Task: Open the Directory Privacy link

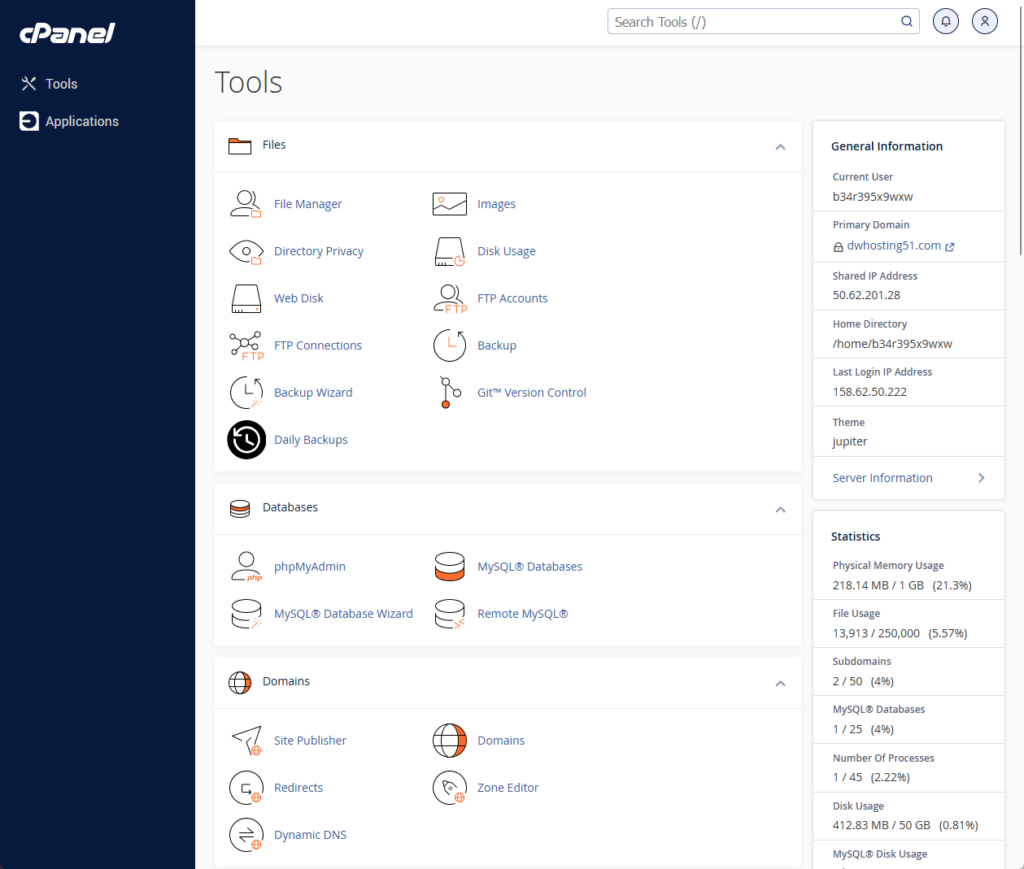Action: [319, 251]
